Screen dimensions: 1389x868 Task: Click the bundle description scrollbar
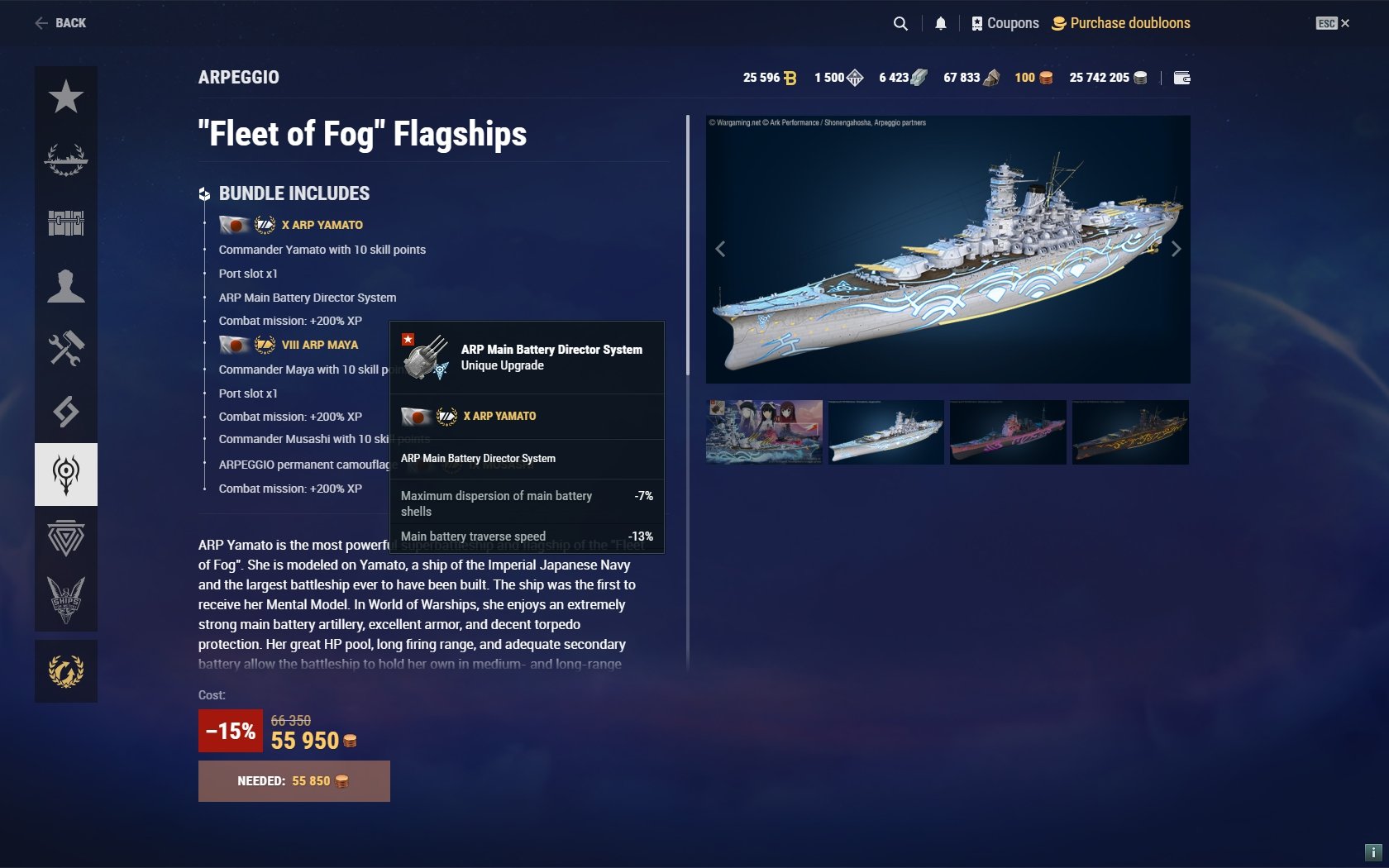688,246
